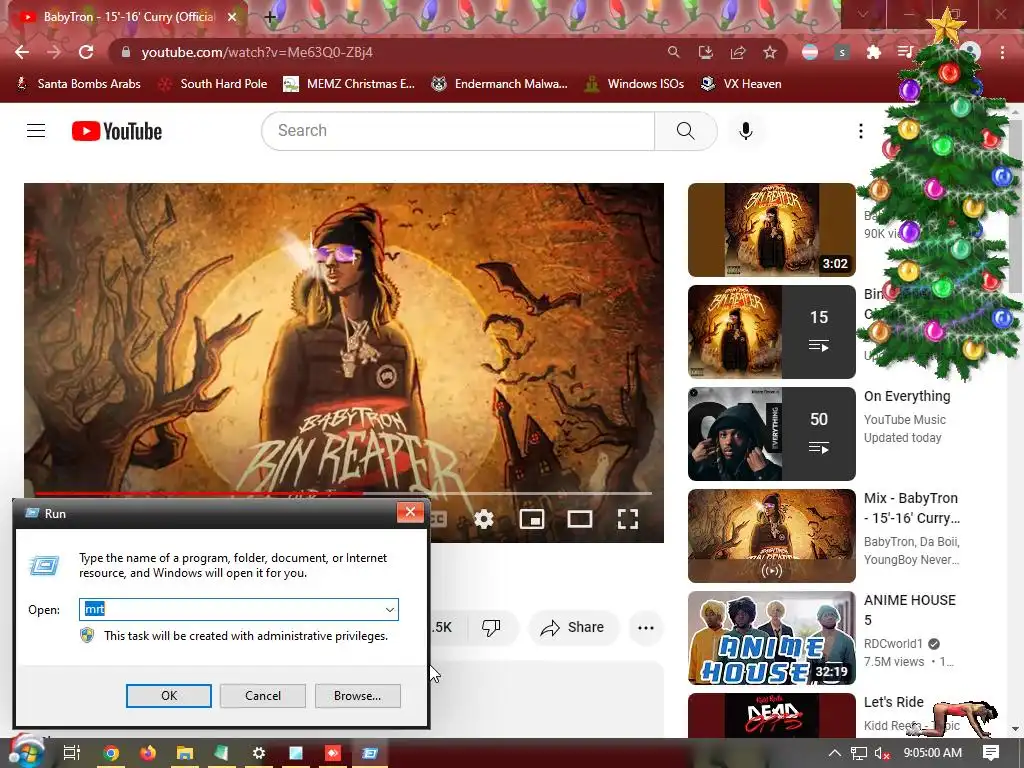
Task: Open the 15-video Bin Reaper playlist thumbnail
Action: 771,332
